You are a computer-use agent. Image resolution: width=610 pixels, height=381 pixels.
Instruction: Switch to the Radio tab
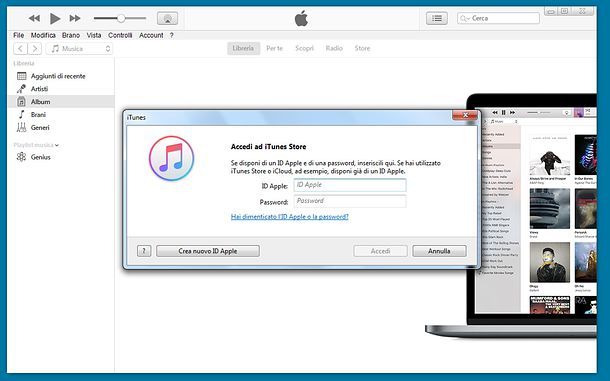(x=334, y=48)
